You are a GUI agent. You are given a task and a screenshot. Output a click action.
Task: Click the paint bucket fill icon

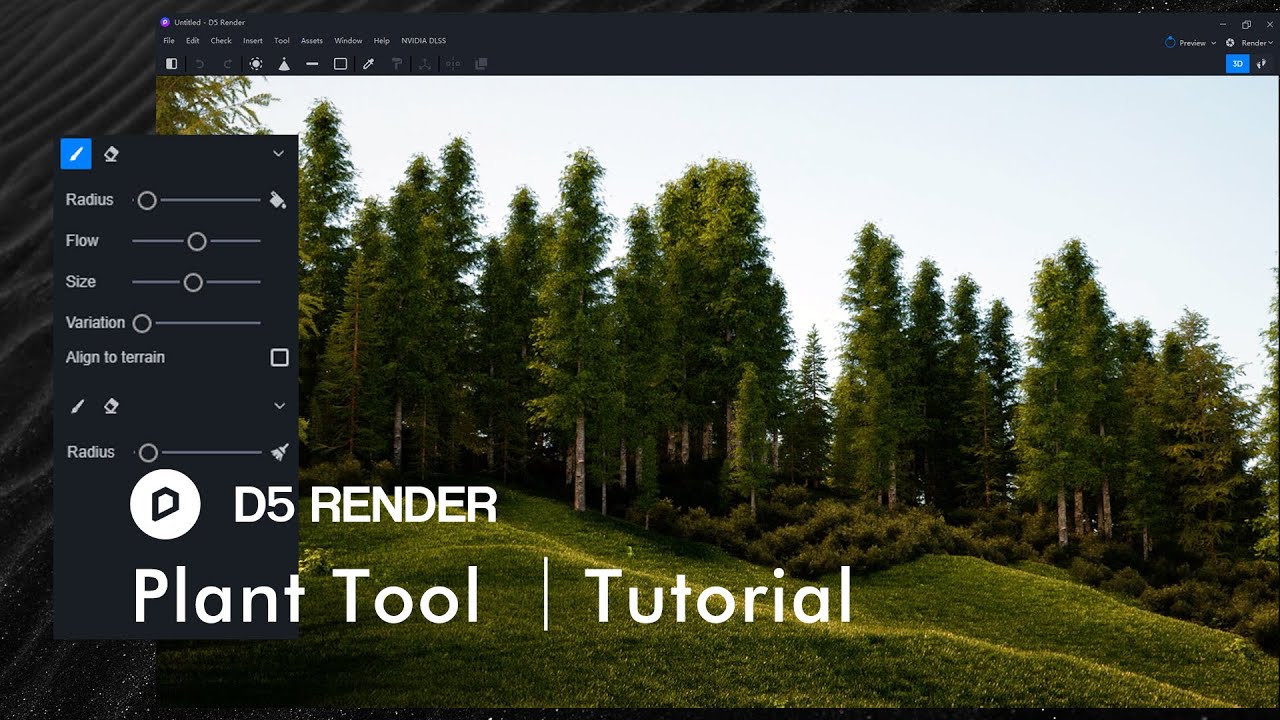[x=278, y=200]
